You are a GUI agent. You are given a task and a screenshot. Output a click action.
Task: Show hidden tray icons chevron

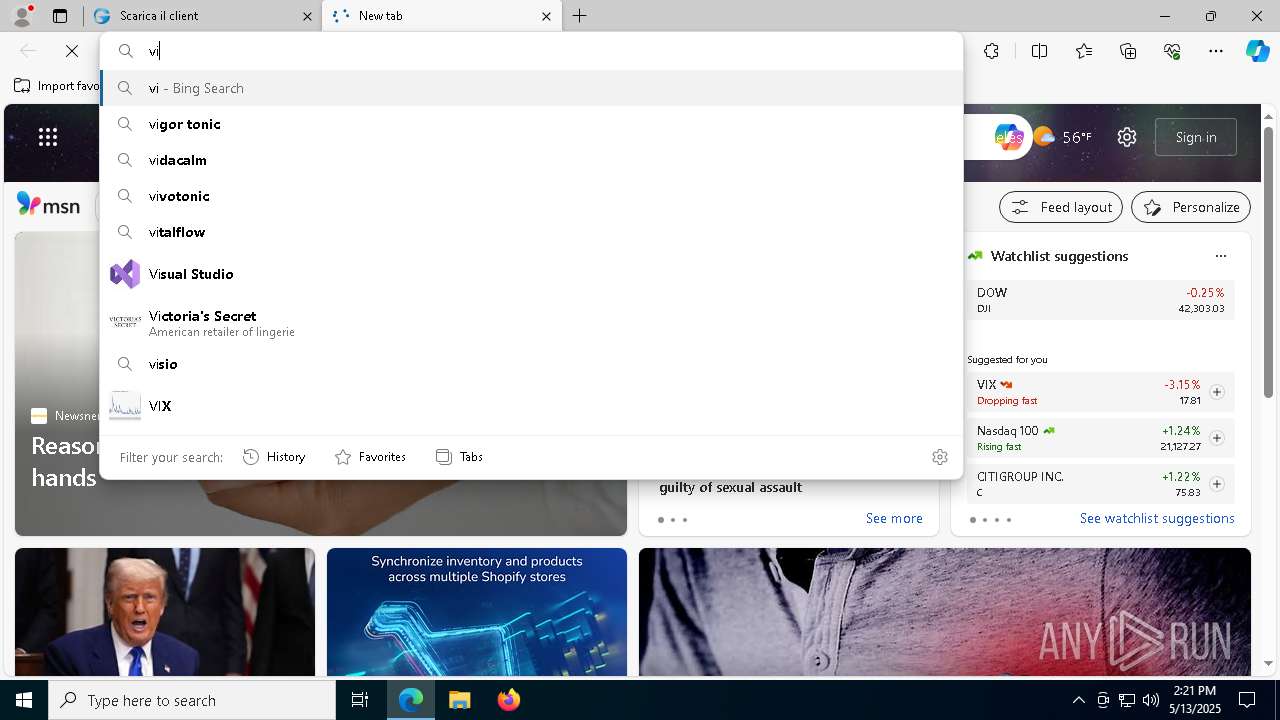click(1078, 700)
